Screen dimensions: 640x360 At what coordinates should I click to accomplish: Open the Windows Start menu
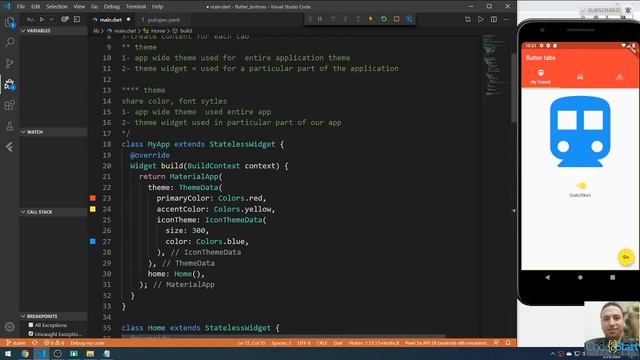8,353
